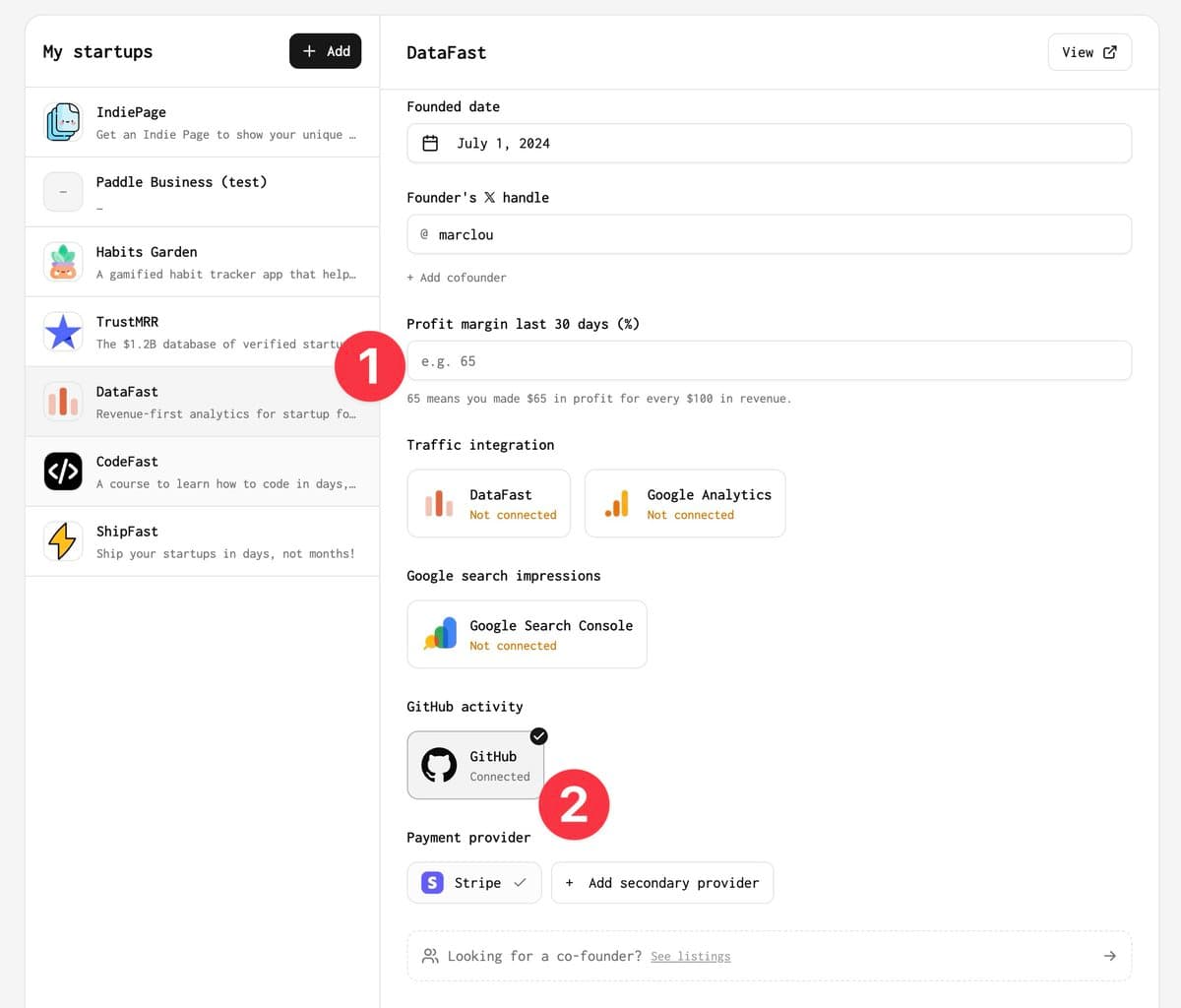Click the DataFast sidebar bar-chart icon
The image size is (1181, 1008).
click(63, 402)
